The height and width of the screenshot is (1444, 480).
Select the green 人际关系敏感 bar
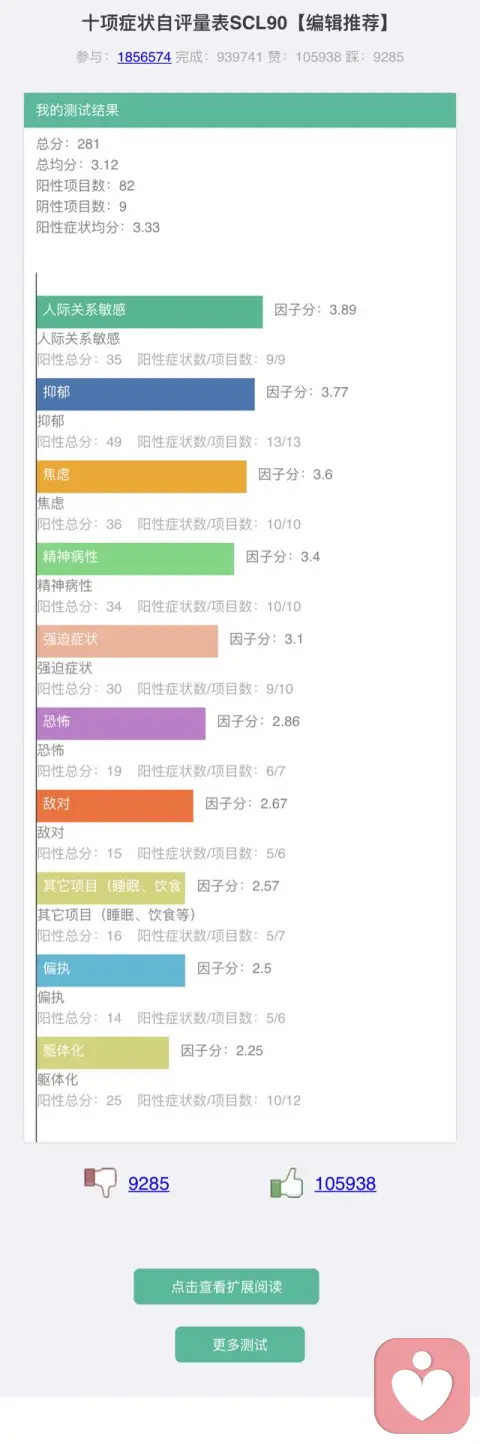[150, 311]
